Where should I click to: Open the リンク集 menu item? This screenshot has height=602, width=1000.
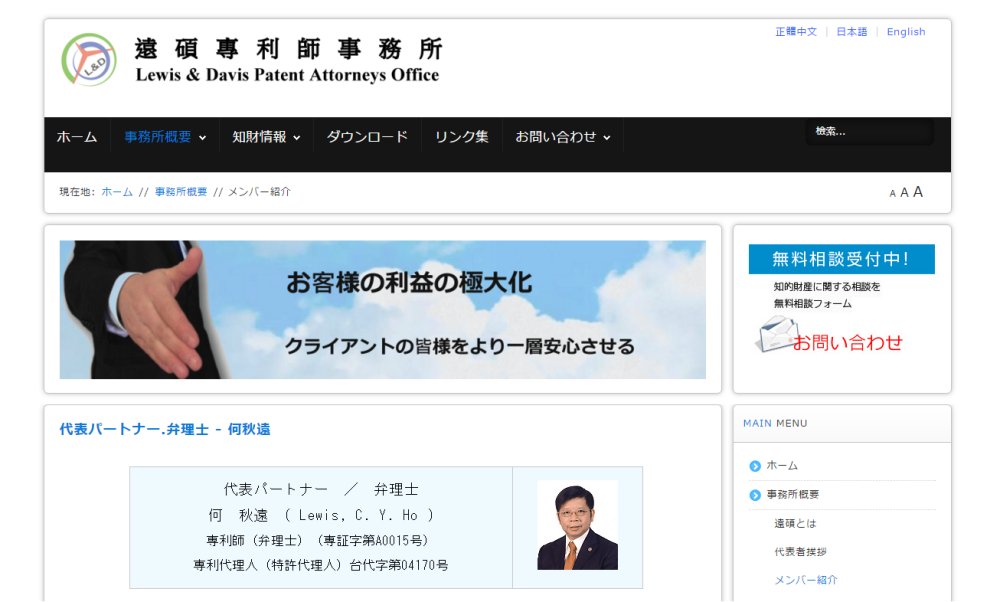click(461, 137)
